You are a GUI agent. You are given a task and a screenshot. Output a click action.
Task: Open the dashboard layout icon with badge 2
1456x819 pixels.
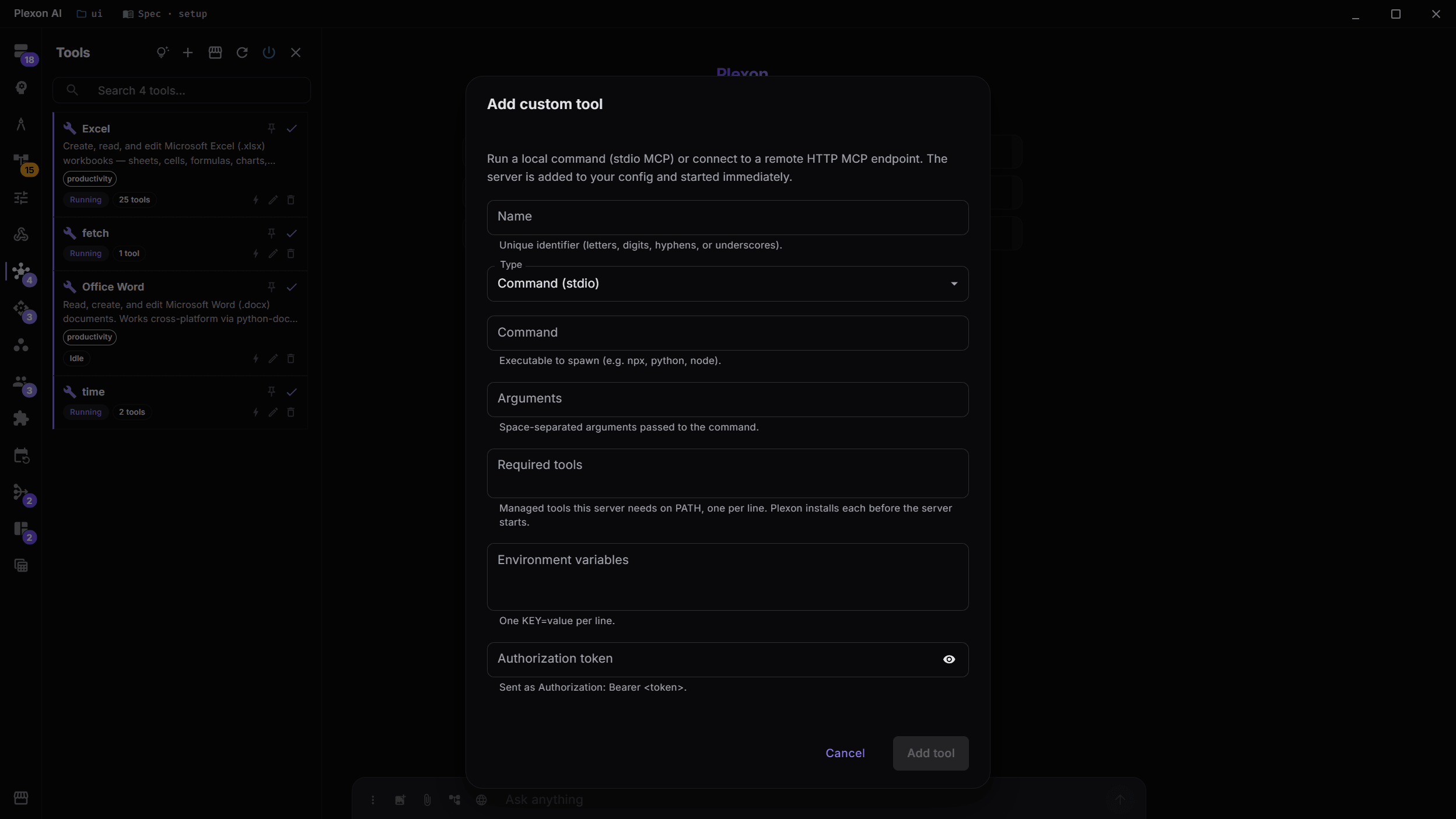pyautogui.click(x=22, y=528)
